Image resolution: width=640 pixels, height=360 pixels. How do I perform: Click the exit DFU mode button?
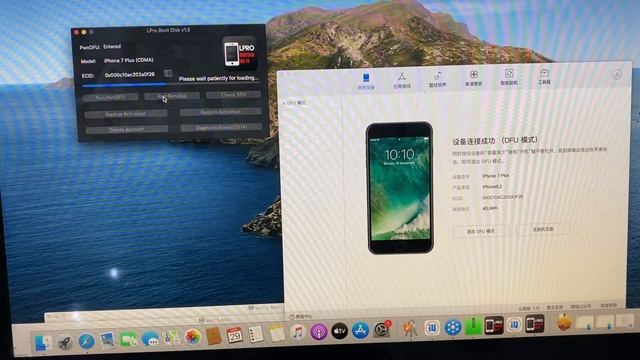tap(480, 231)
